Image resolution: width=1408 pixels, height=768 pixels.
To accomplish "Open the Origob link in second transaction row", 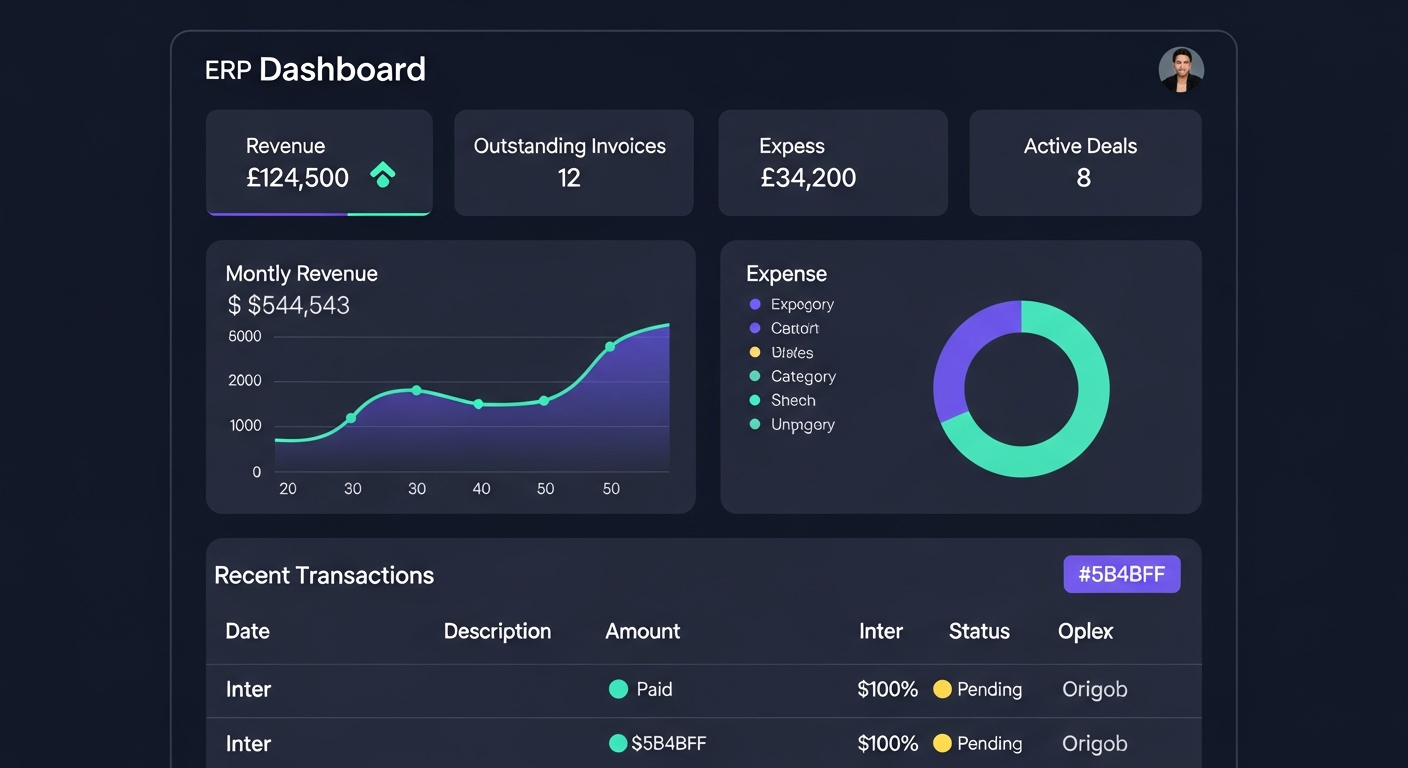I will (x=1094, y=743).
